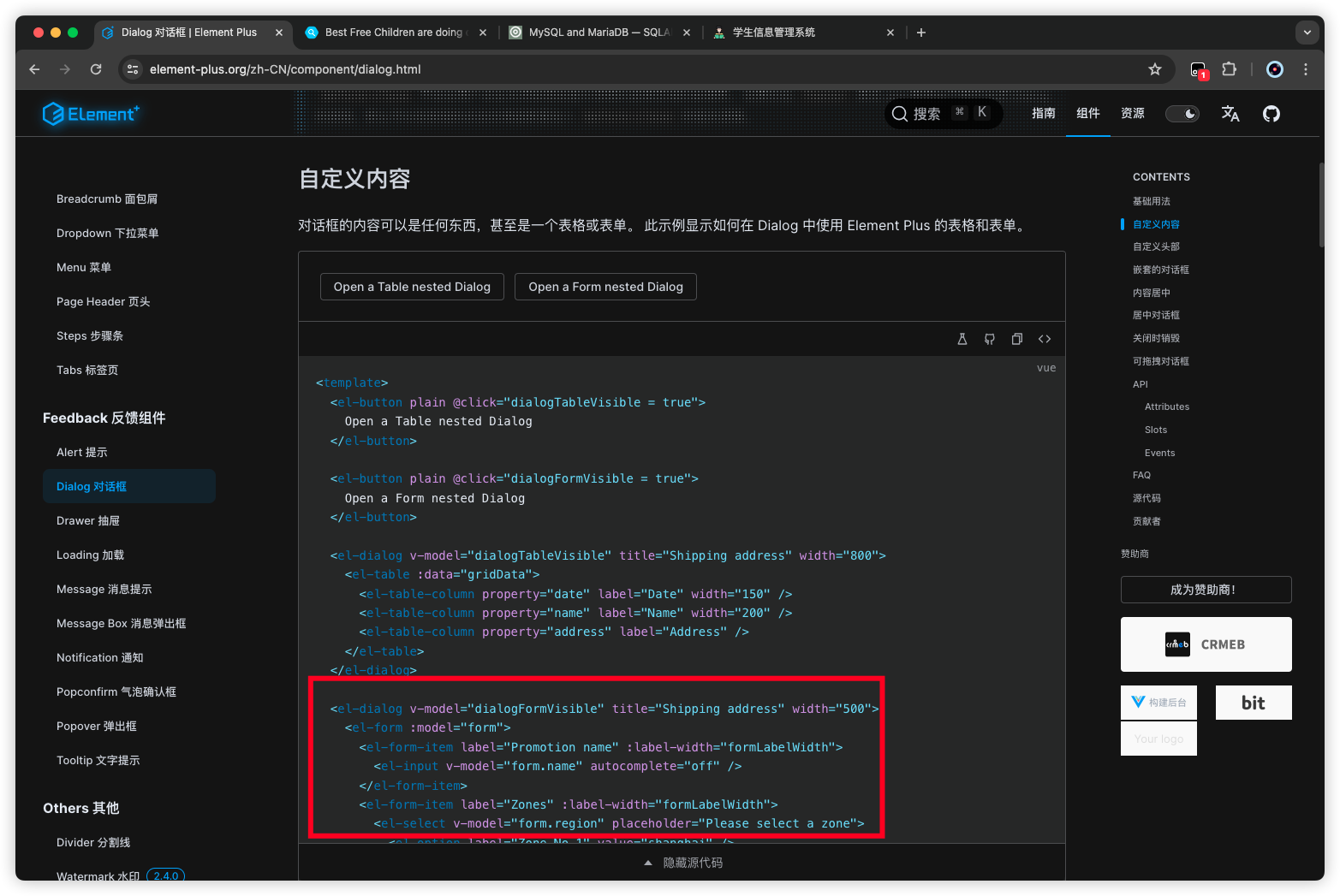
Task: Open Message 消息提示 in sidebar
Action: pyautogui.click(x=104, y=589)
